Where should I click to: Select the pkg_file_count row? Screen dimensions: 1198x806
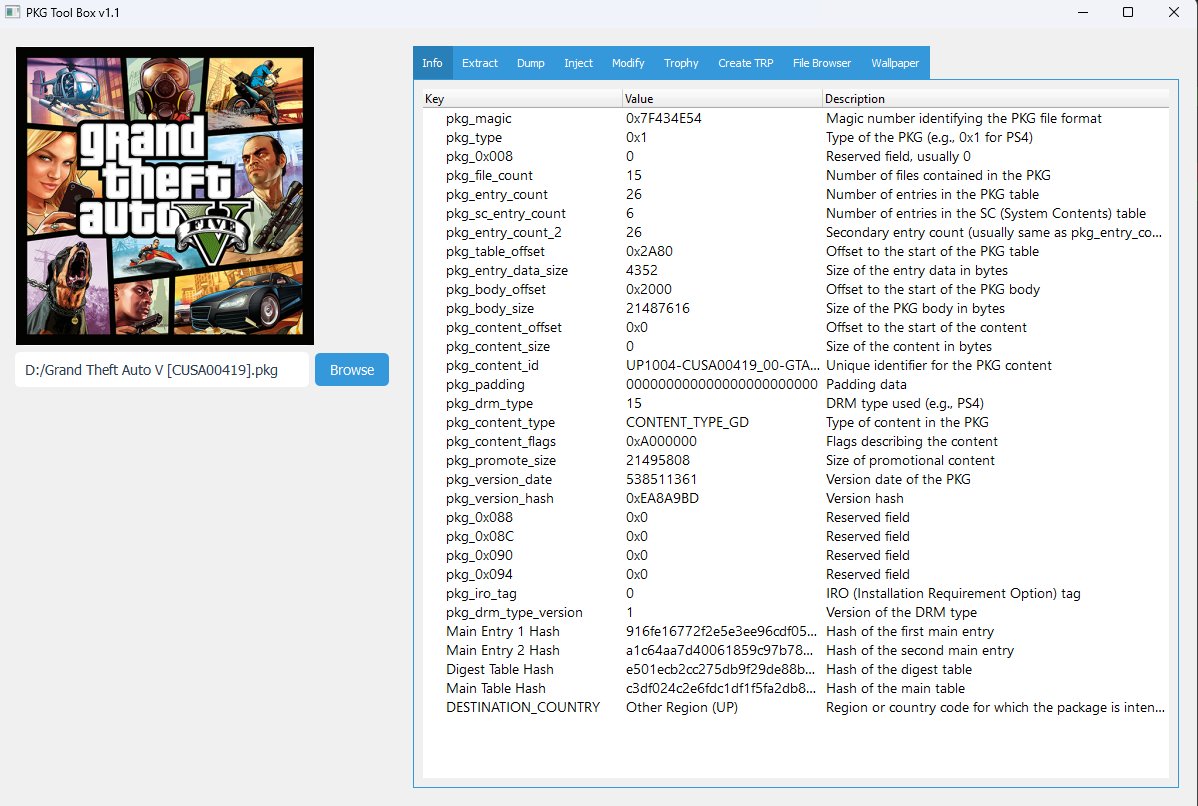(x=795, y=176)
